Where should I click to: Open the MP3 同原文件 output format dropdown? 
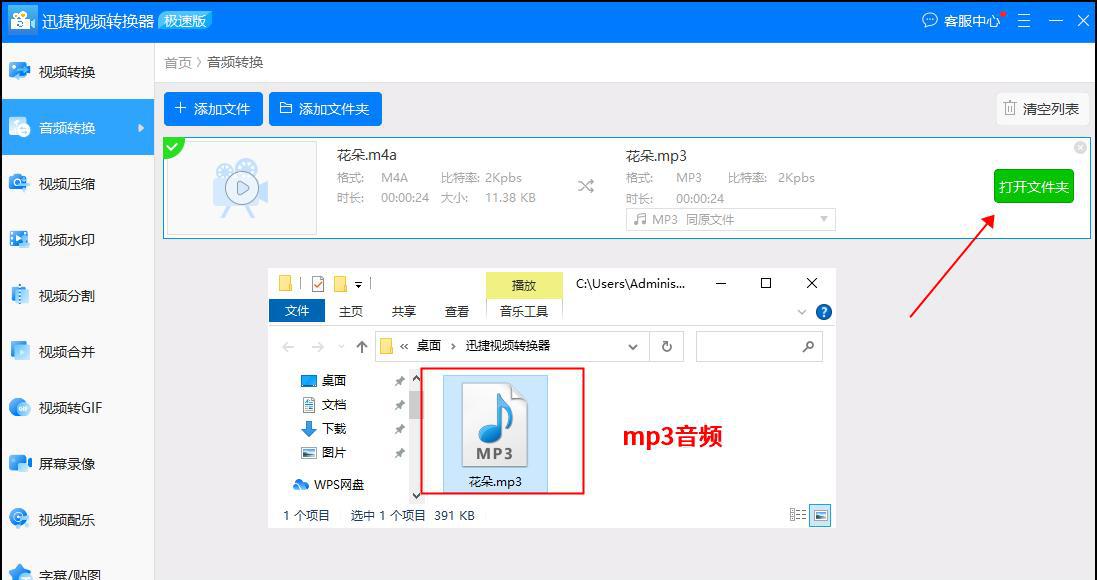(x=730, y=219)
